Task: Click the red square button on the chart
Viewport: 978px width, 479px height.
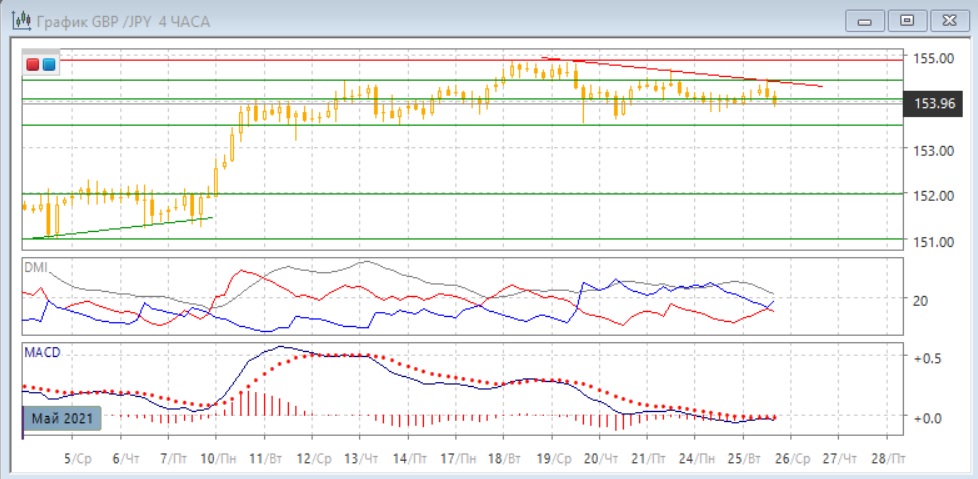Action: (x=33, y=65)
